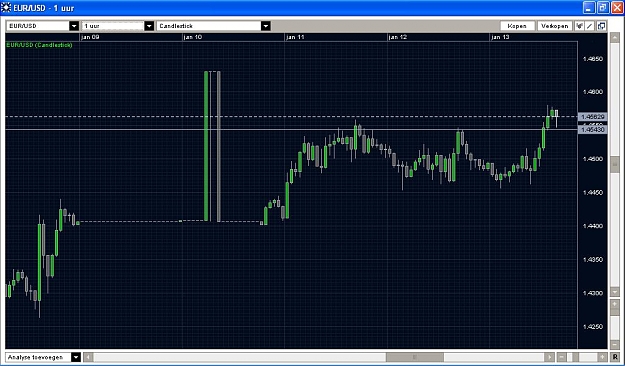The width and height of the screenshot is (625, 366).
Task: Click the vertical price scrollbar thumb
Action: [615, 165]
